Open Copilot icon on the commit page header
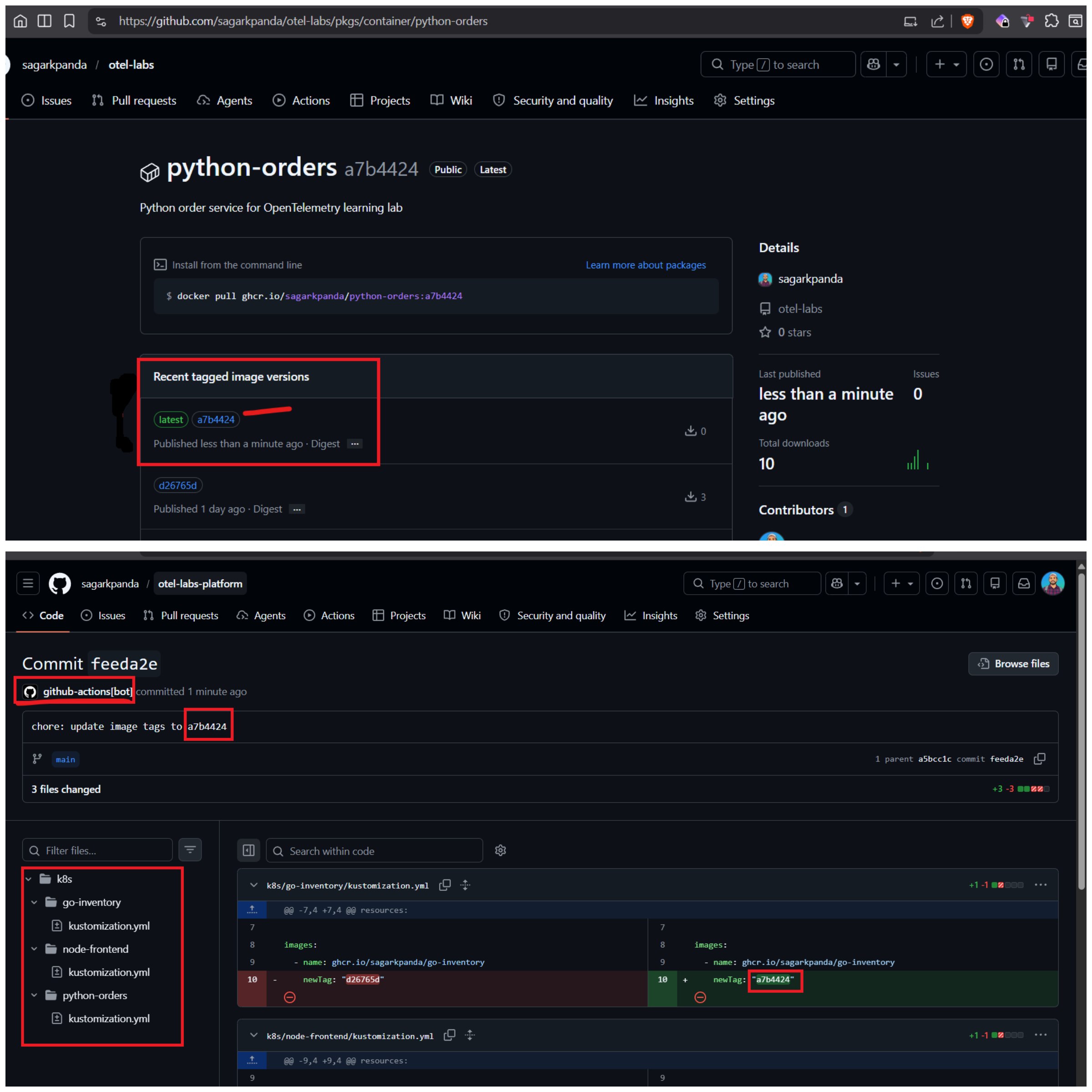The width and height of the screenshot is (1092, 1092). coord(837,584)
